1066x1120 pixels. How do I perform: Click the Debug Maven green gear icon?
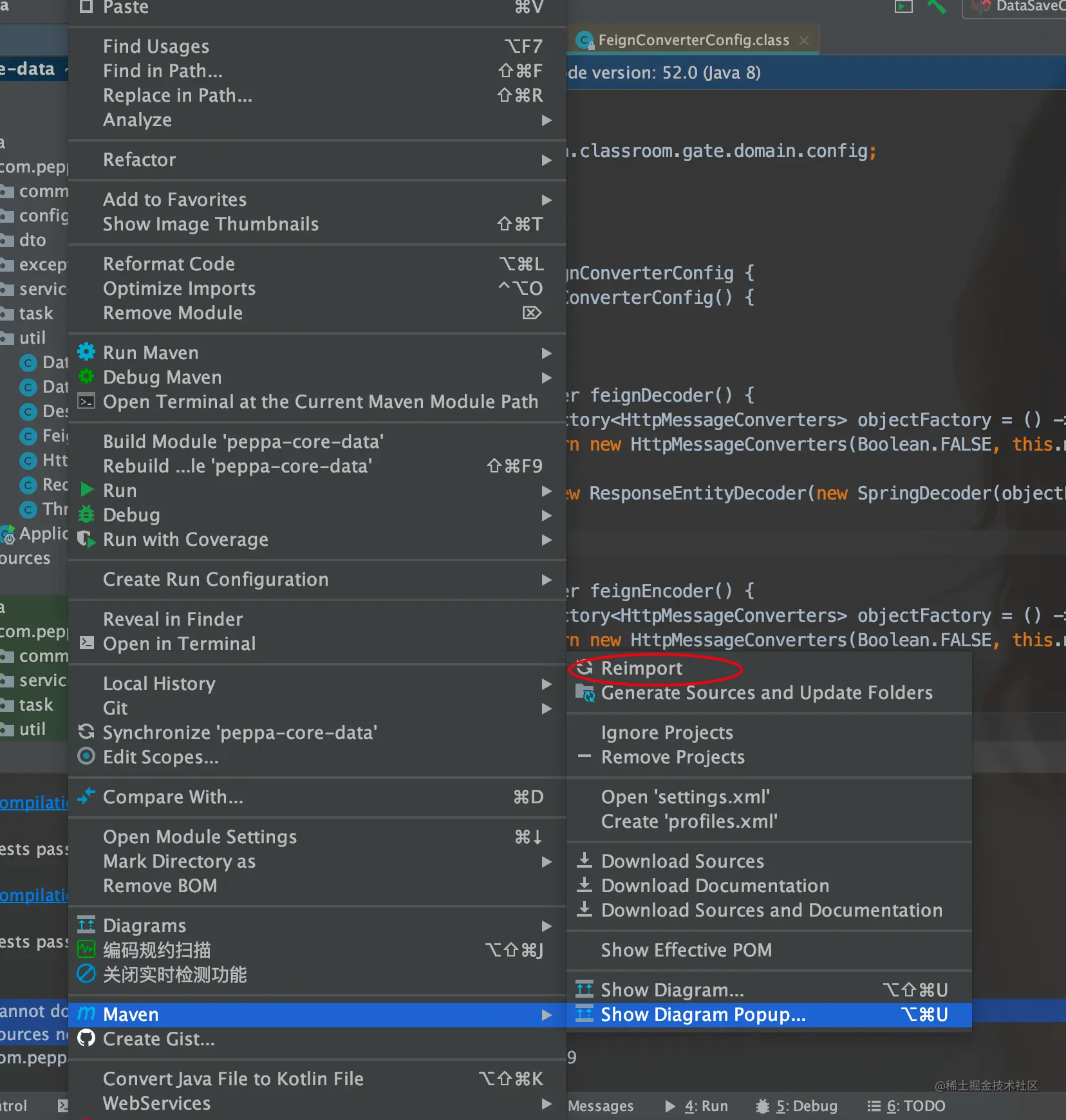(x=86, y=377)
